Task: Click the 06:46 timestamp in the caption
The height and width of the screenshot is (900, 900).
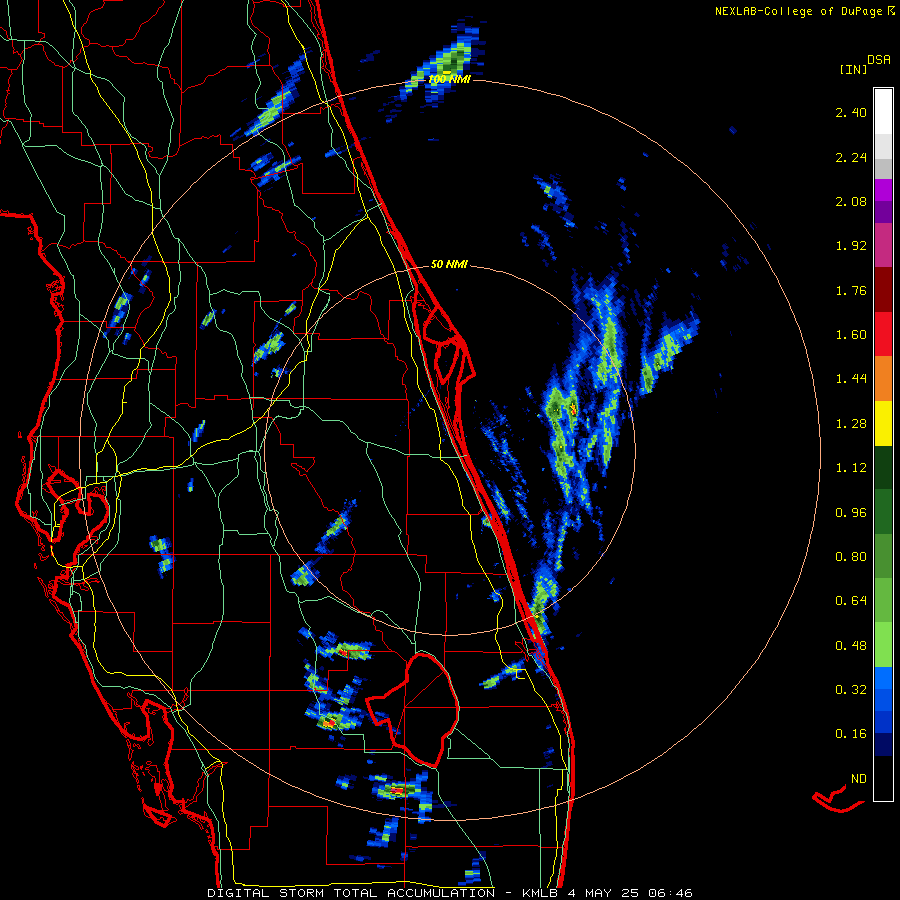Action: [670, 893]
